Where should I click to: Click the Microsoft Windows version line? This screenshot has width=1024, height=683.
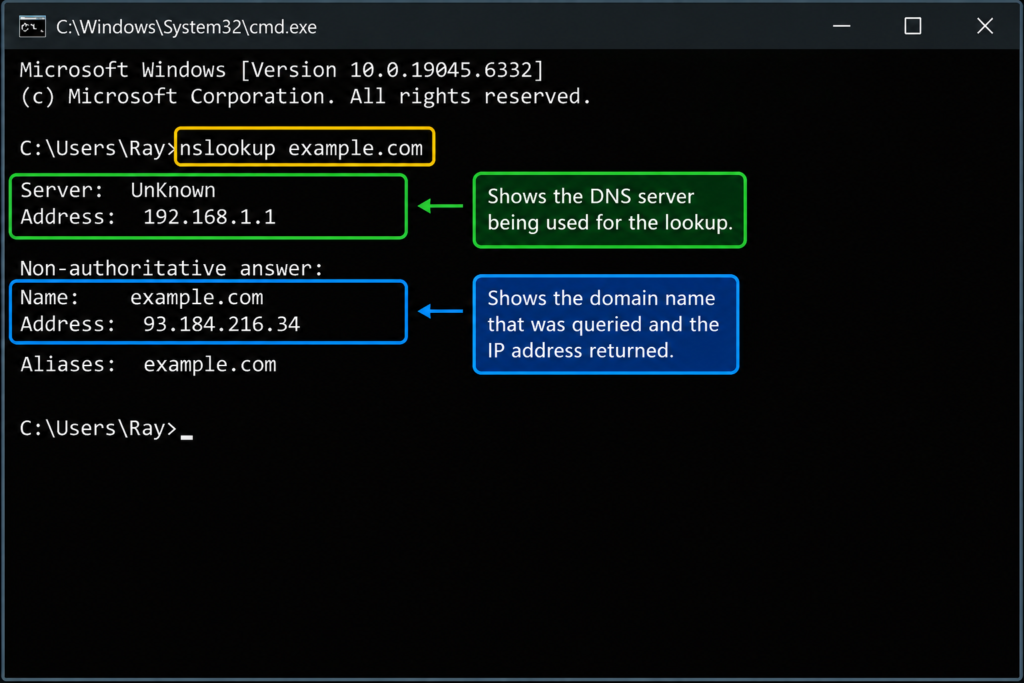click(x=281, y=69)
